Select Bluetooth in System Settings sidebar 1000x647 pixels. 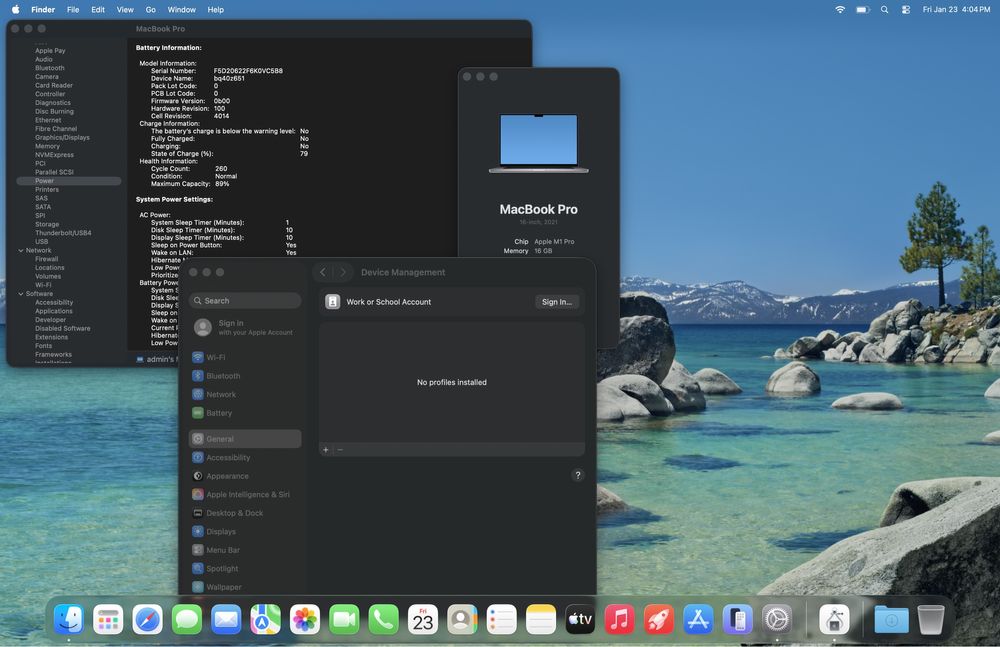click(x=246, y=376)
